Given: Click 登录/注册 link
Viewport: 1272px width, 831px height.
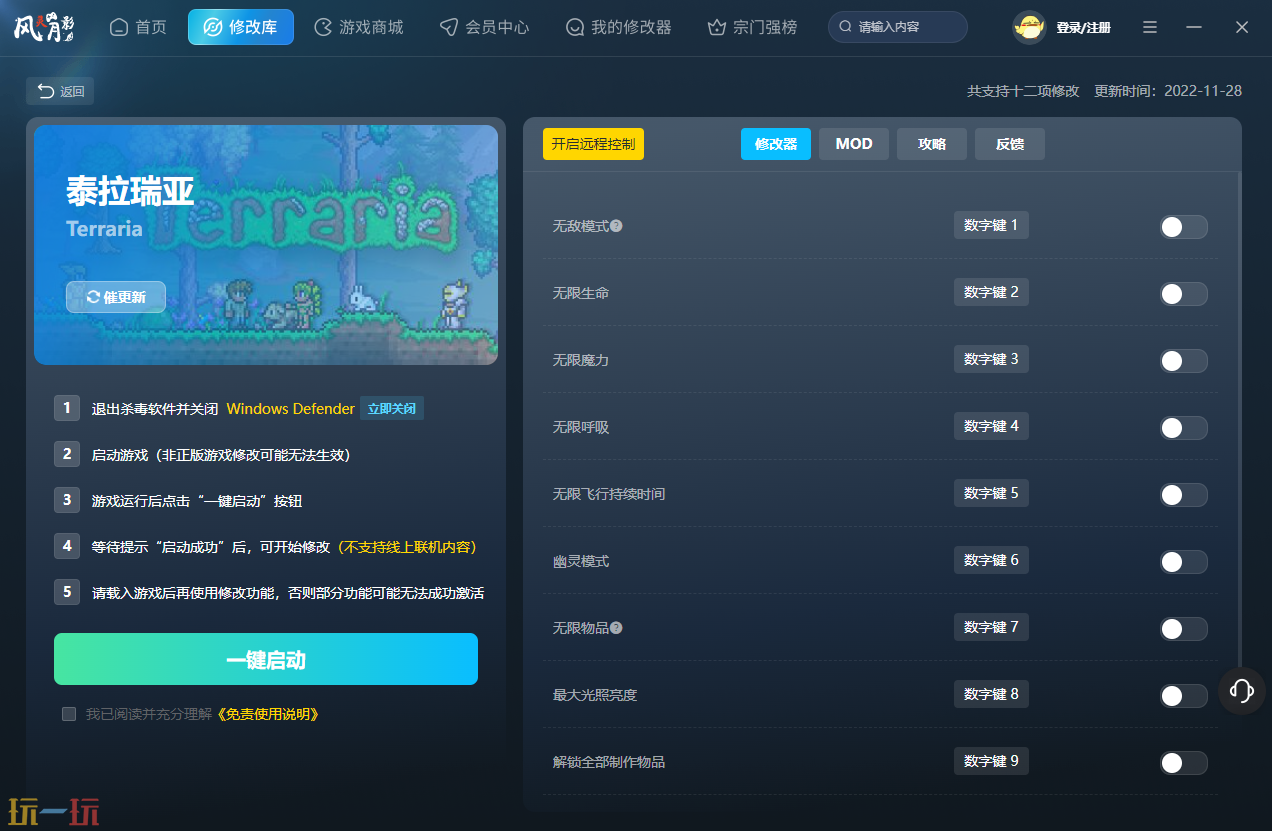Looking at the screenshot, I should click(x=1083, y=28).
